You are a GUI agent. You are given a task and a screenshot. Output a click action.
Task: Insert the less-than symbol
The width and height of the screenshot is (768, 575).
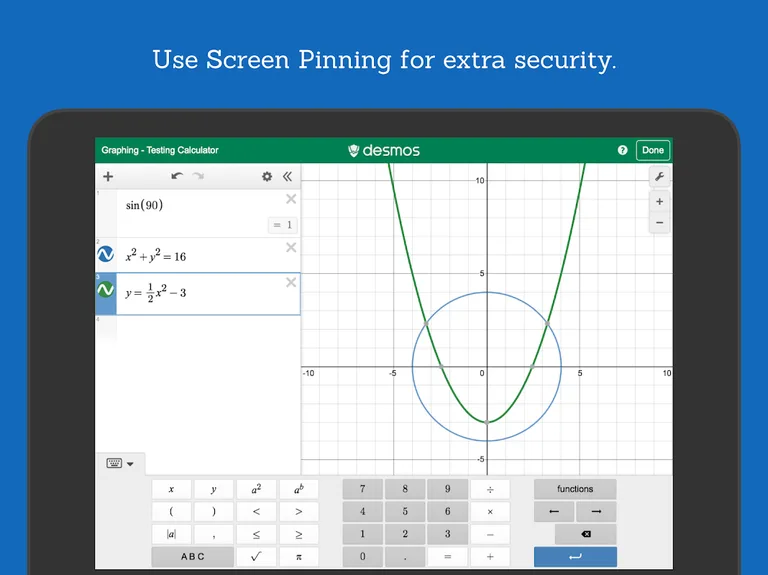(x=256, y=511)
